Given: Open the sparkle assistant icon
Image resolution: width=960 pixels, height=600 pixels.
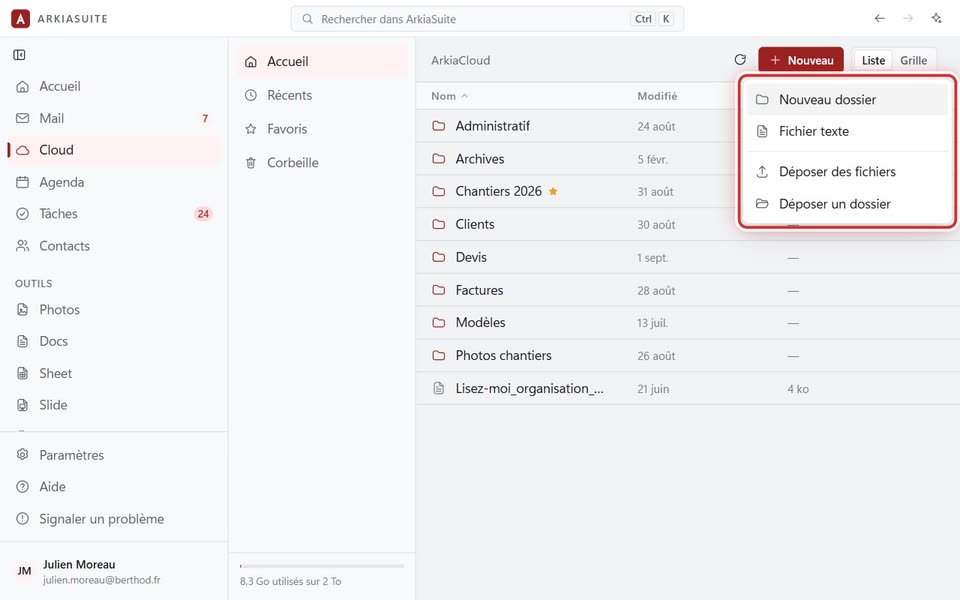Looking at the screenshot, I should (936, 19).
